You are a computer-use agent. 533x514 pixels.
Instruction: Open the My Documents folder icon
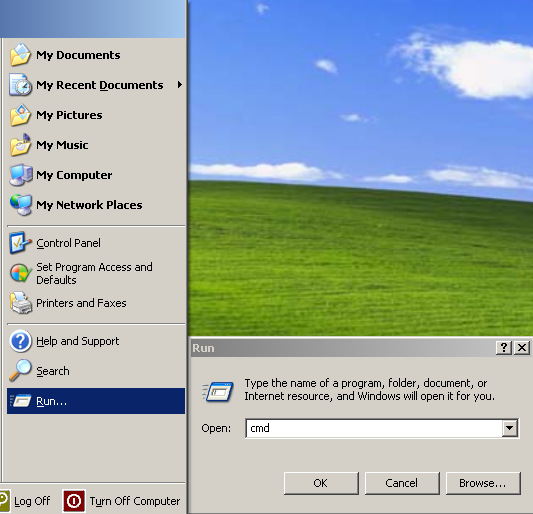20,55
